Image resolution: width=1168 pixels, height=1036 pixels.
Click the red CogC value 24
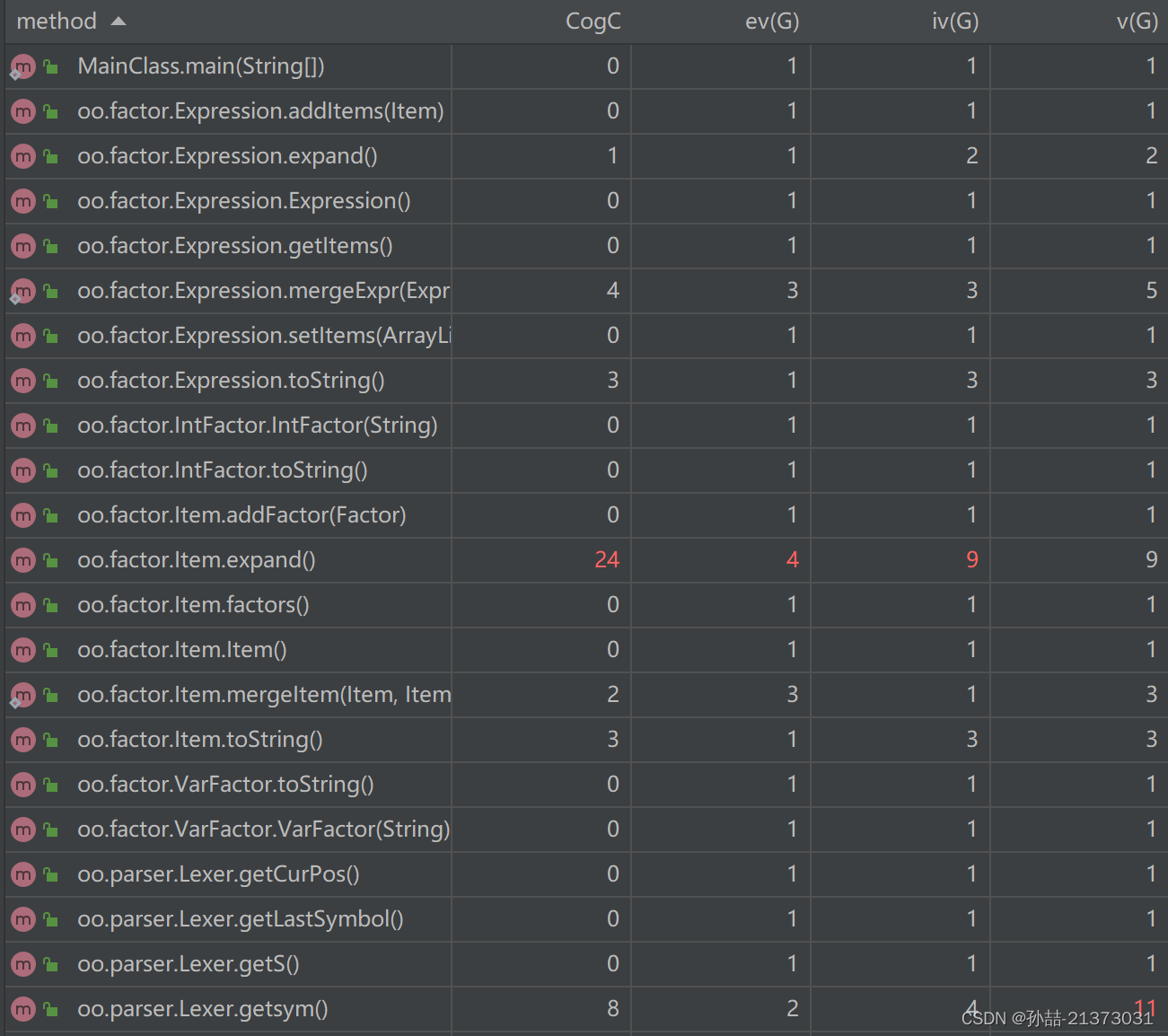click(x=607, y=560)
